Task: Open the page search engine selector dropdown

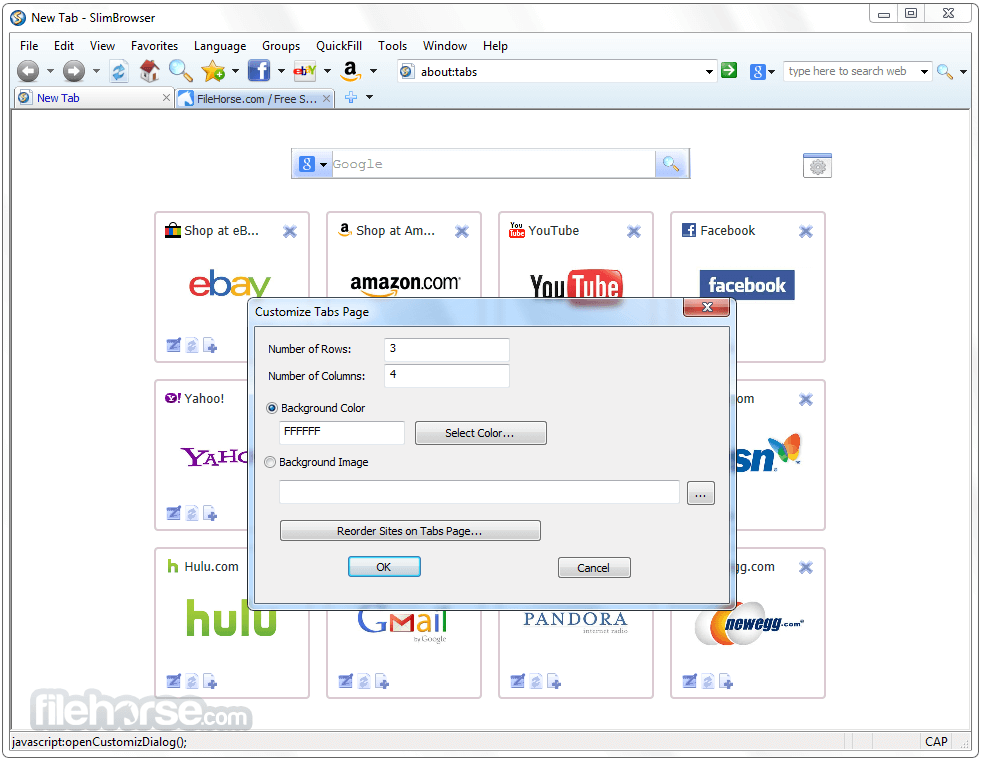Action: coord(324,165)
